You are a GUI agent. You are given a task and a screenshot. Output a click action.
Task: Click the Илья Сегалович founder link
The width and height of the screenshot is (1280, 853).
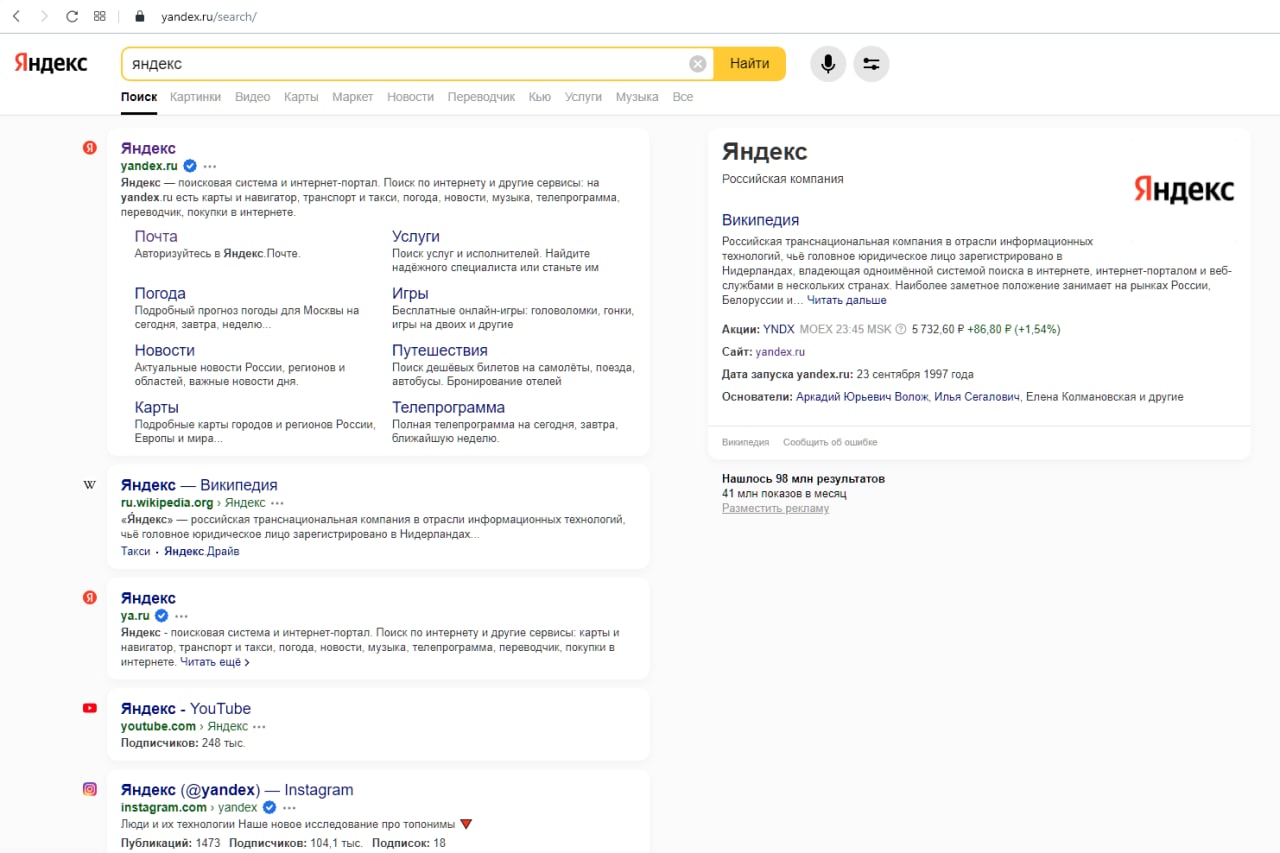coord(977,397)
